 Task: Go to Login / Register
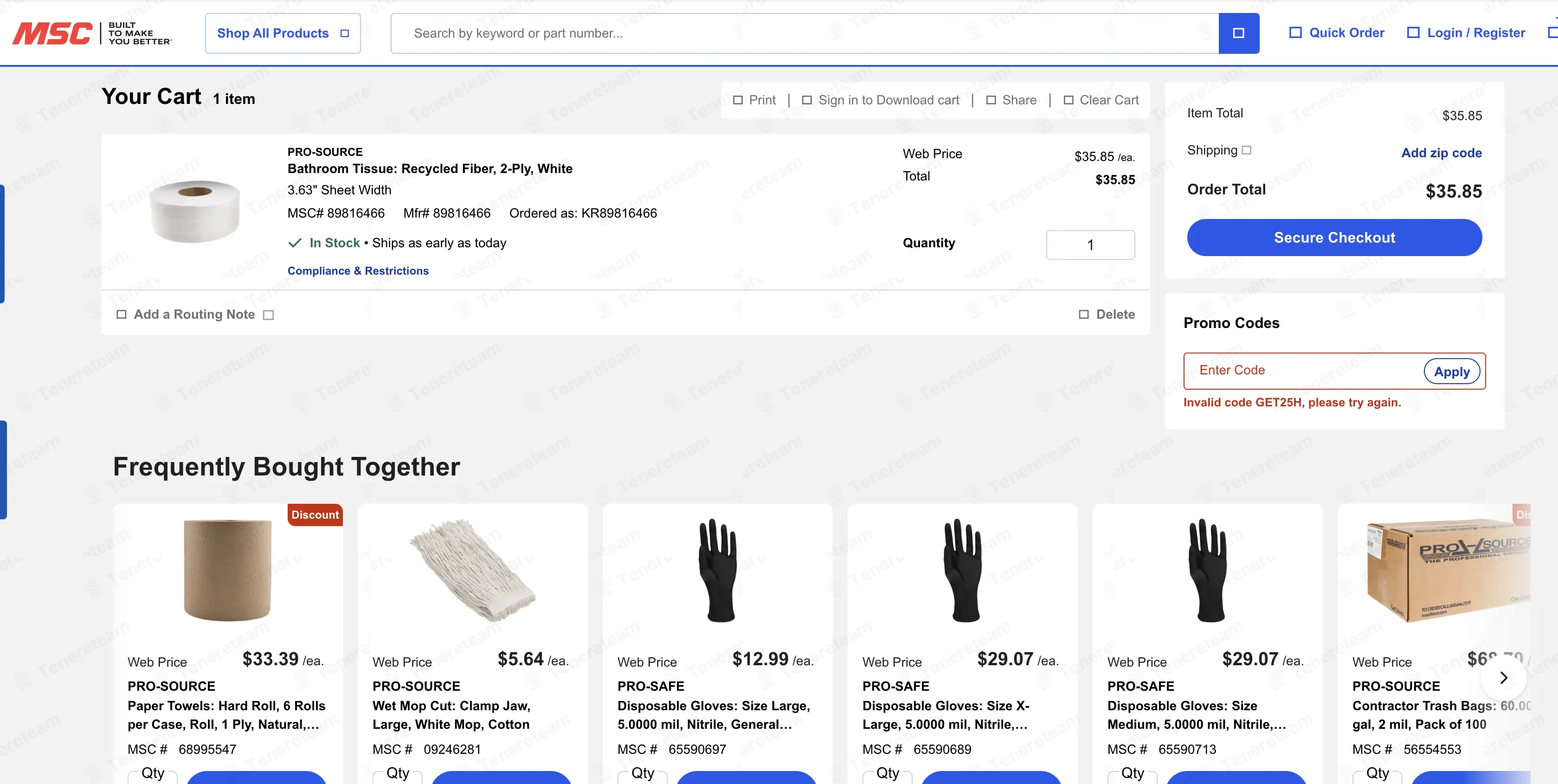coord(1466,32)
